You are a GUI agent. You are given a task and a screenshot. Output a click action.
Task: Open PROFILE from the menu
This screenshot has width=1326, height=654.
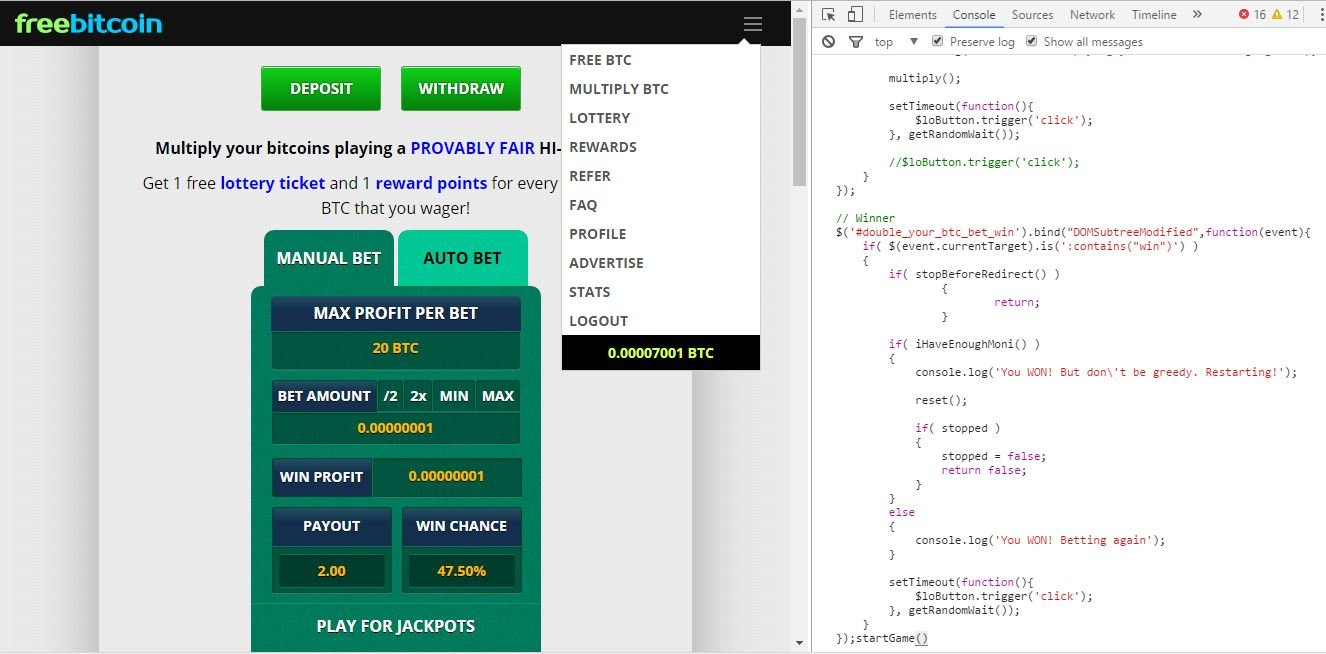661,234
